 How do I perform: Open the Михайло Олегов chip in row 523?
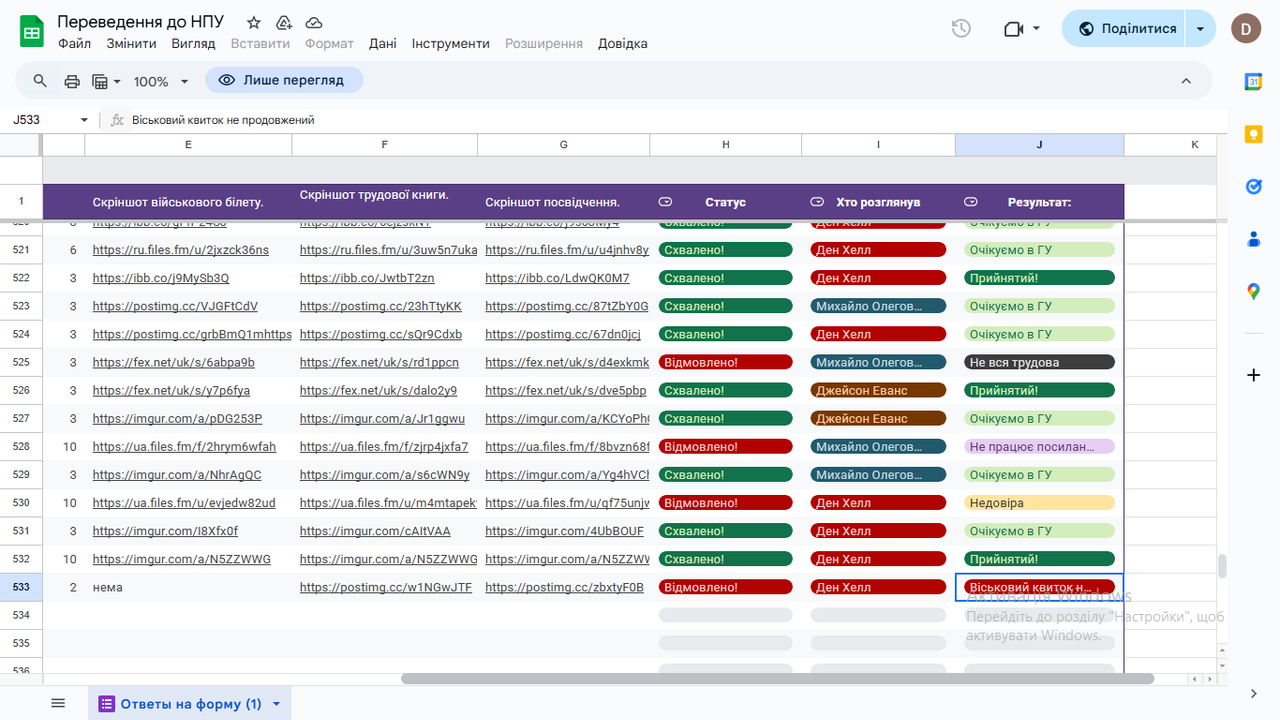[878, 306]
